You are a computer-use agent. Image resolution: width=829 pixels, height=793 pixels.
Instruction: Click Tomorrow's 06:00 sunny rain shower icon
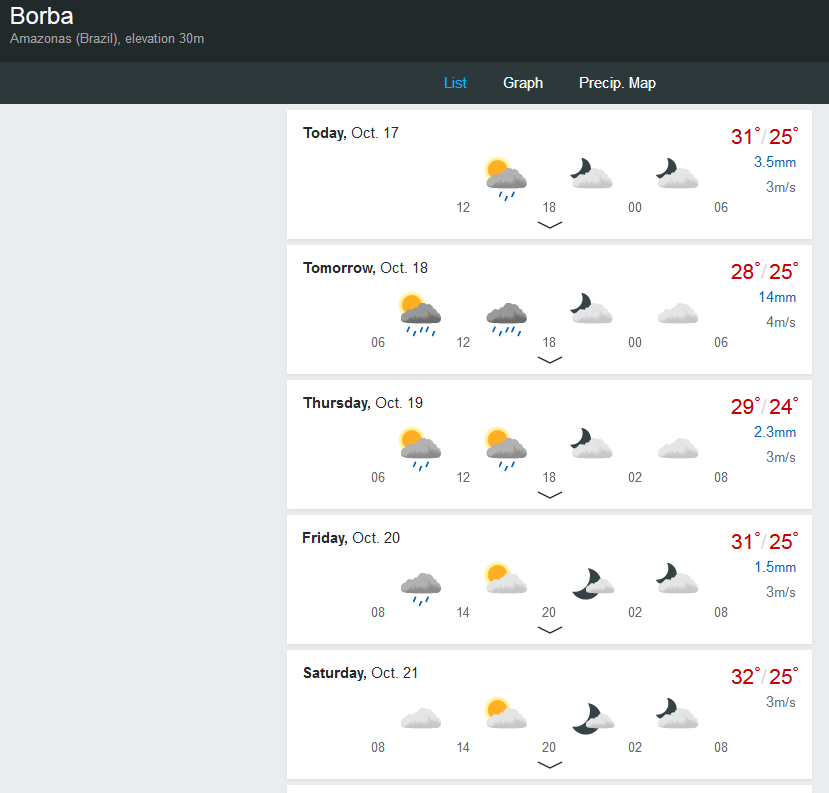[x=420, y=313]
